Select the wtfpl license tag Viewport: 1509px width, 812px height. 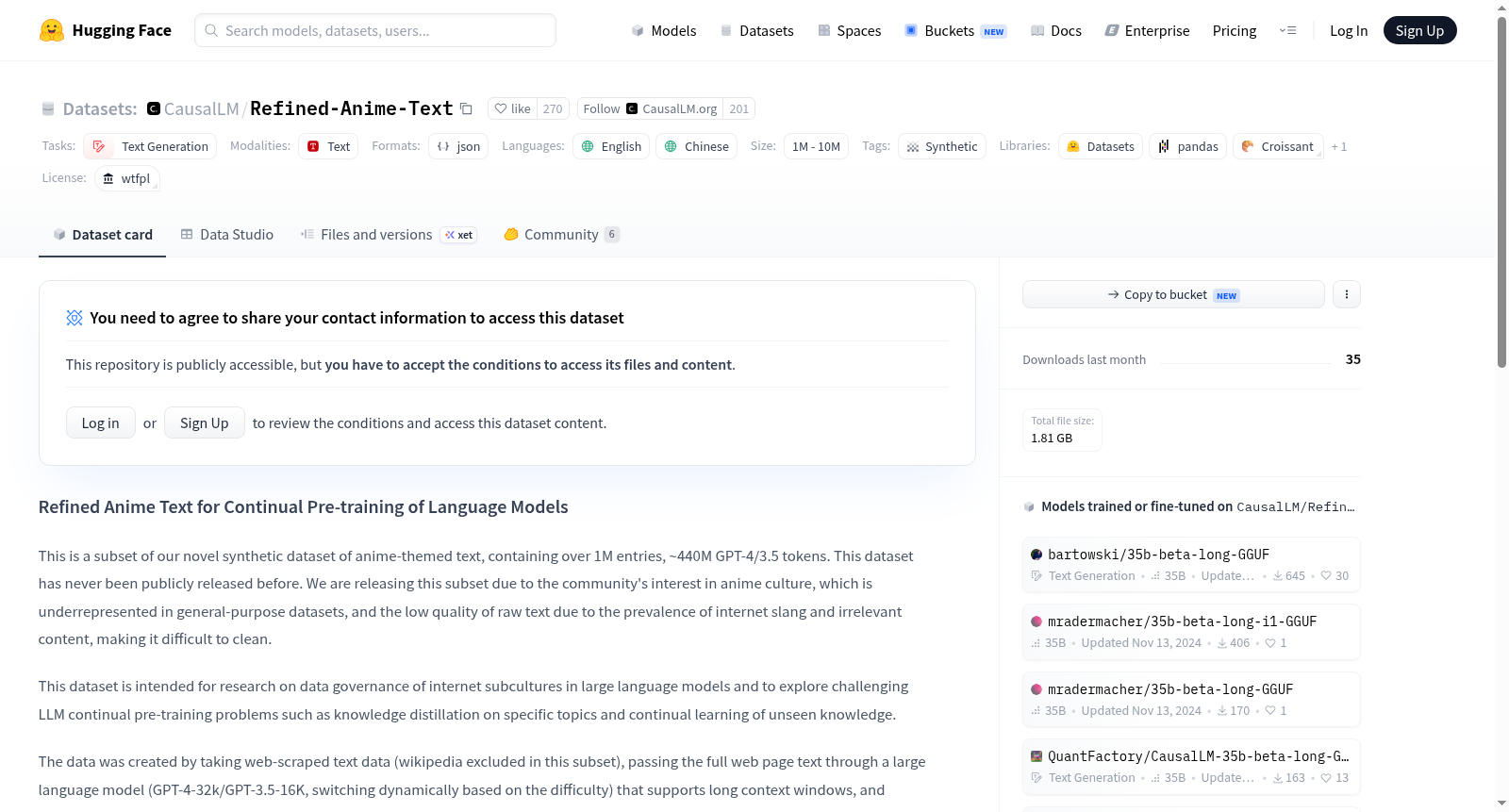point(126,178)
